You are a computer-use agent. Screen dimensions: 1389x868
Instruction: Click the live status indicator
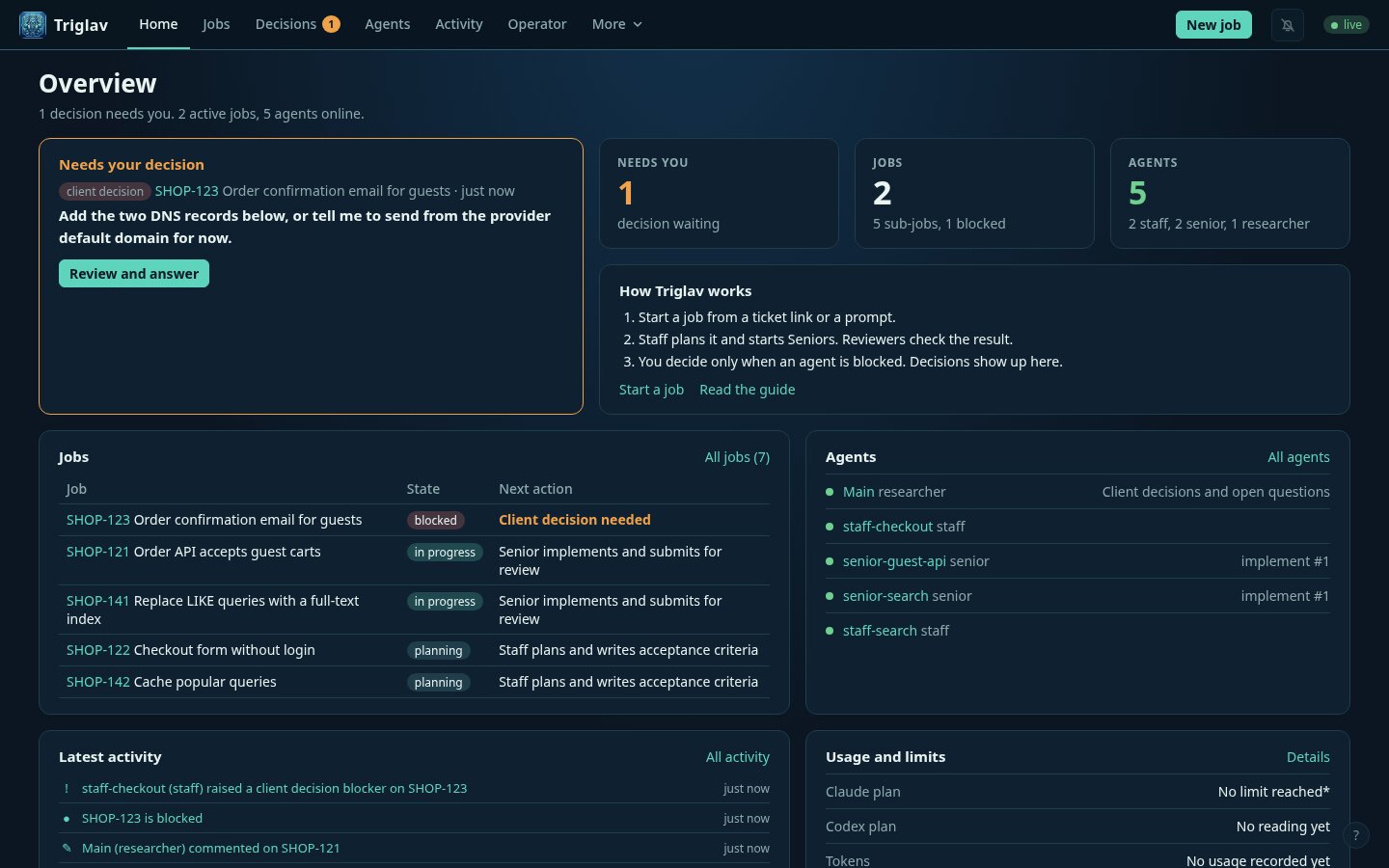pyautogui.click(x=1347, y=25)
